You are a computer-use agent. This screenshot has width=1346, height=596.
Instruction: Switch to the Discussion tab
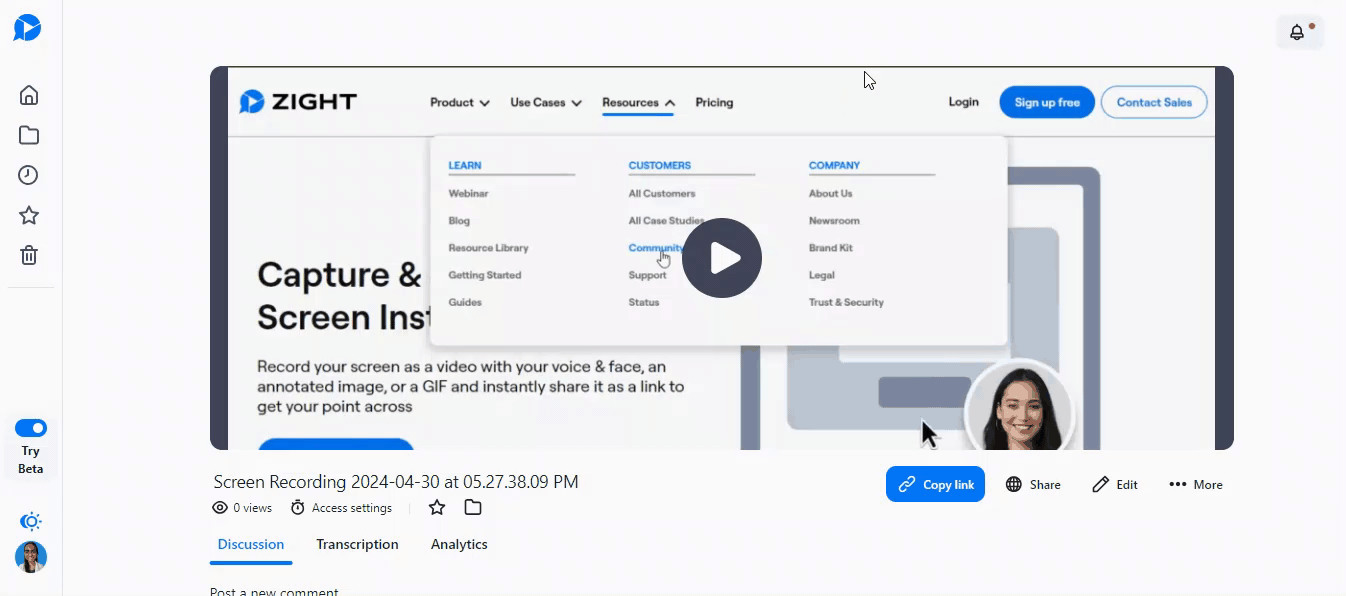pos(251,544)
